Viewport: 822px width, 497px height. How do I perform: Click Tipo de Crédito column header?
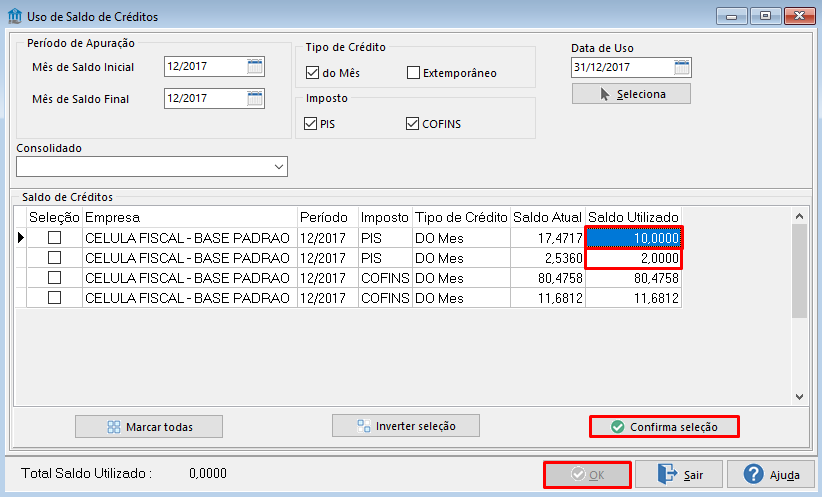(x=461, y=217)
